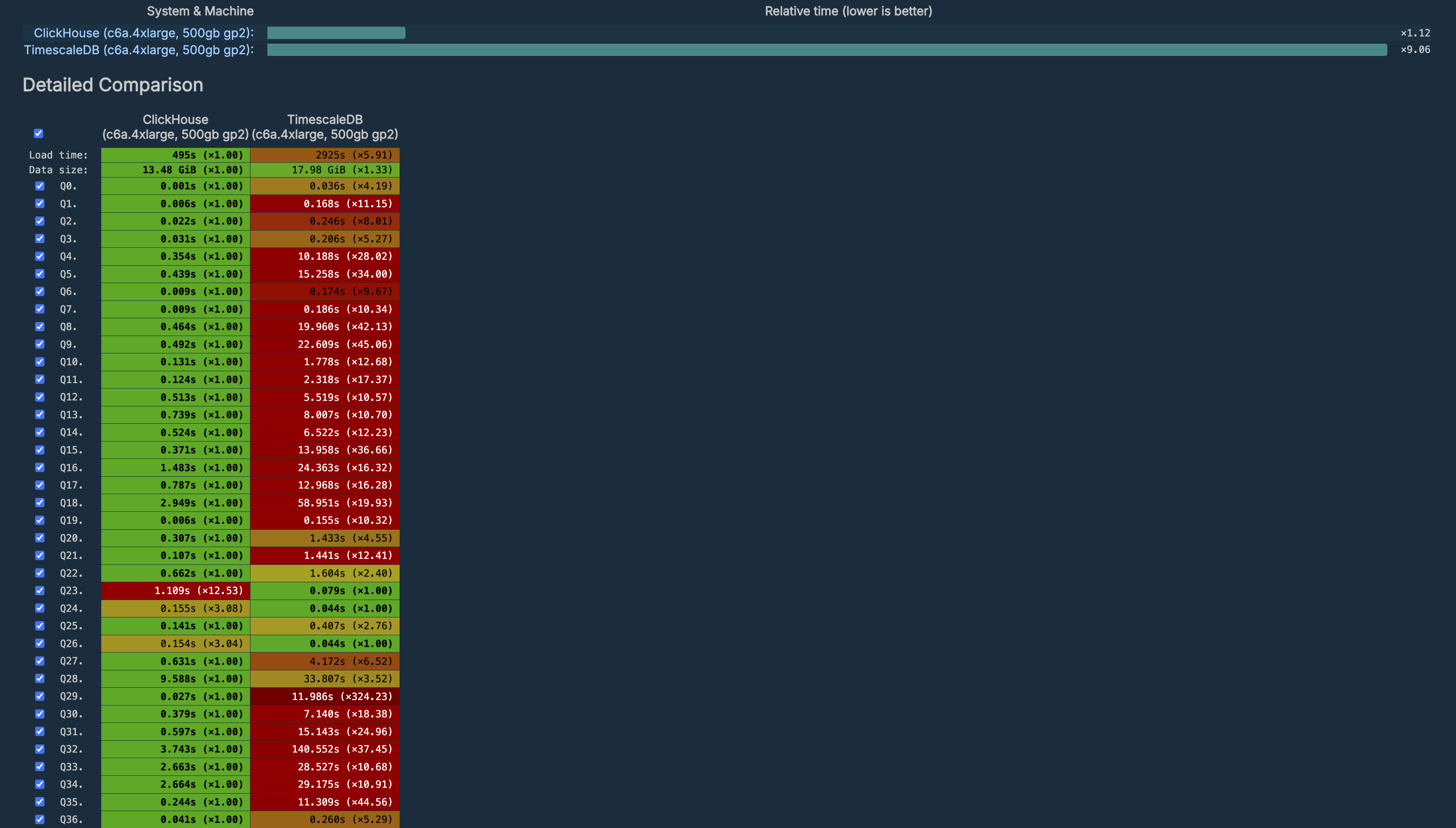
Task: Toggle the Q32 query checkbox
Action: pos(40,749)
